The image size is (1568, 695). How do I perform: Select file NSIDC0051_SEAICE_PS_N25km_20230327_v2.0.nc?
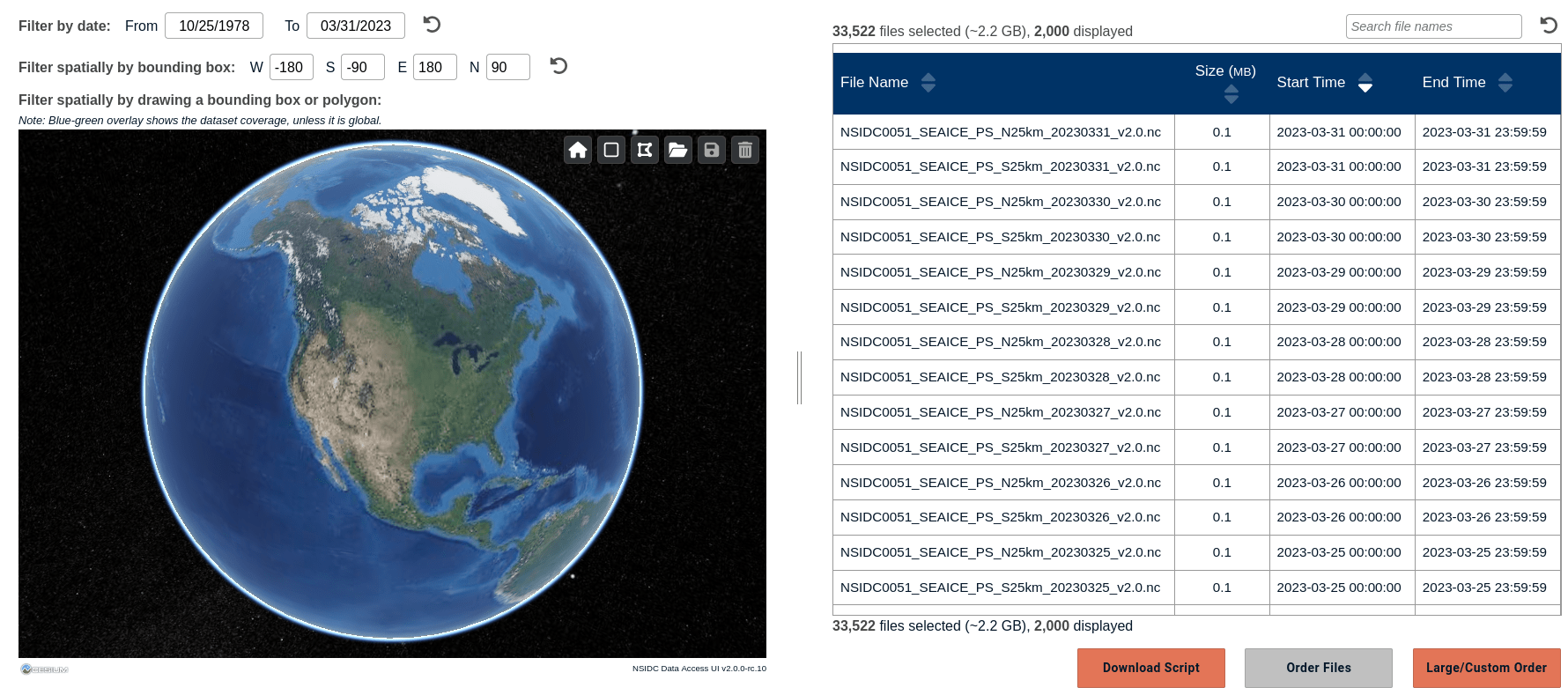click(1001, 412)
